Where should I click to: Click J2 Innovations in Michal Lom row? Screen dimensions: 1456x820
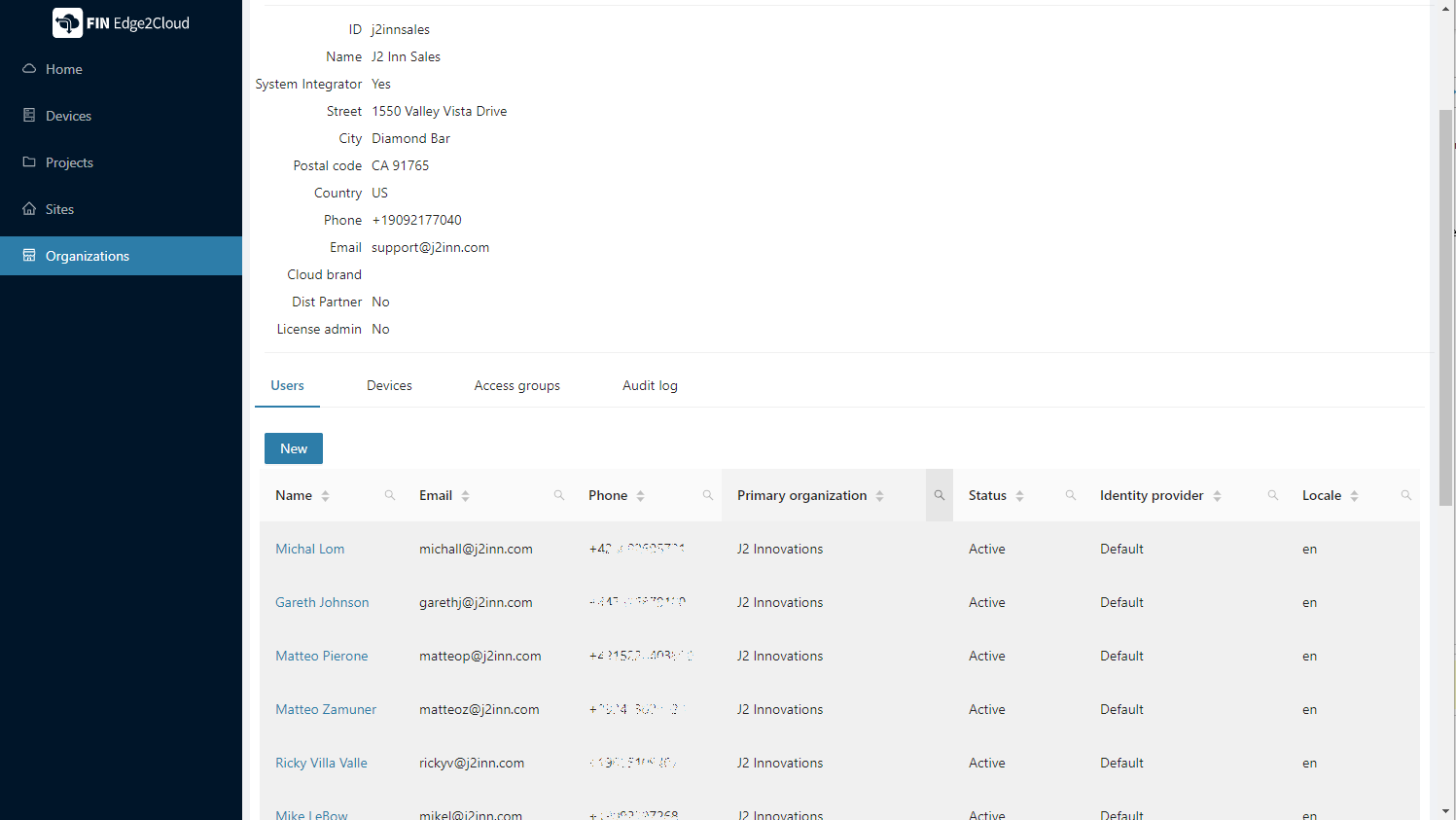pos(780,549)
